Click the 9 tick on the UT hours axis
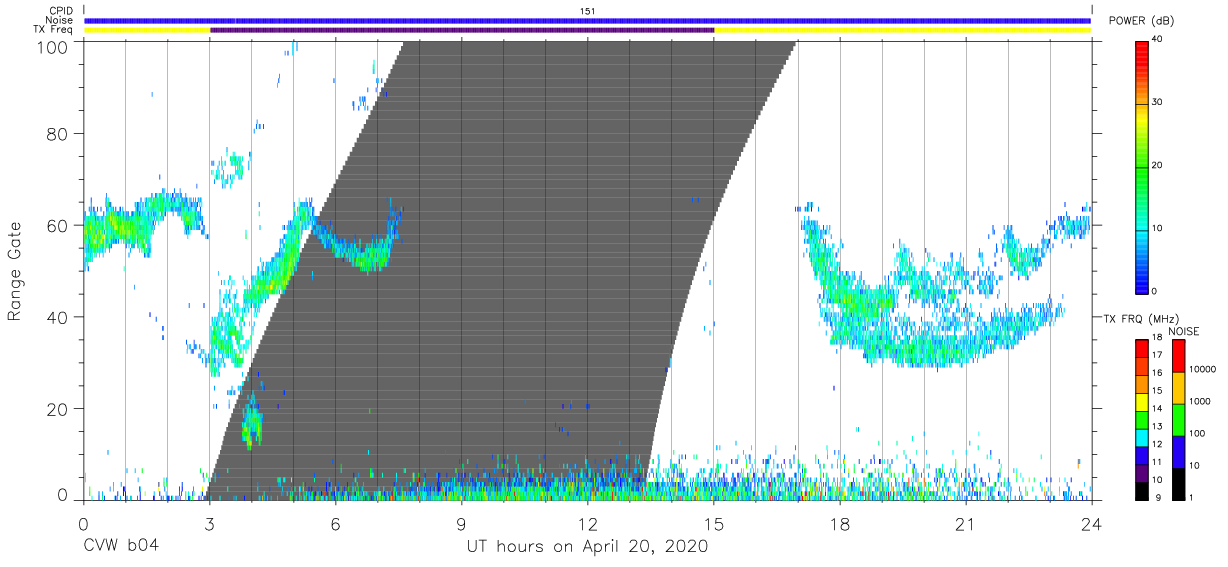Image resolution: width=1228 pixels, height=567 pixels. pyautogui.click(x=461, y=525)
